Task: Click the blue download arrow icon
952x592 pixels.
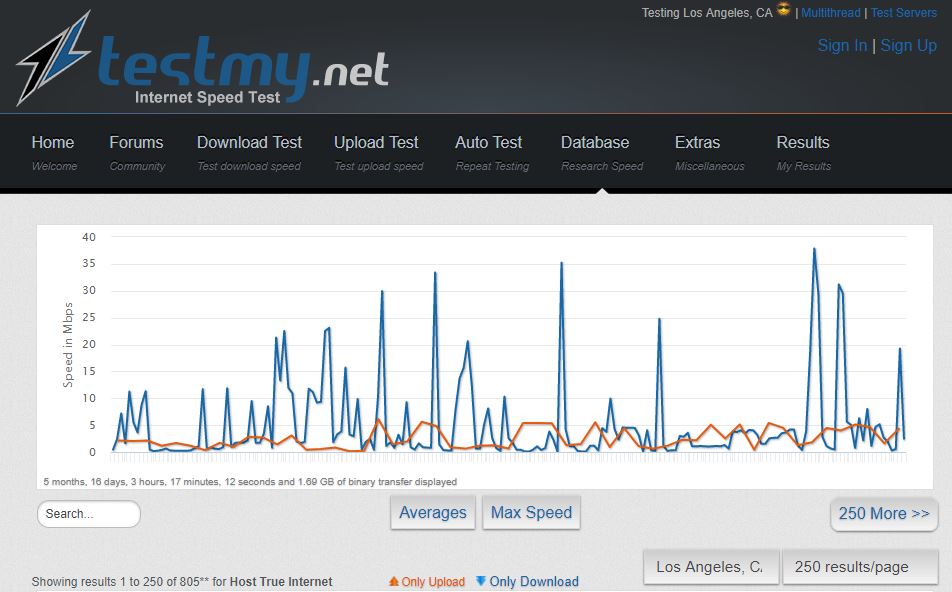Action: coord(481,580)
